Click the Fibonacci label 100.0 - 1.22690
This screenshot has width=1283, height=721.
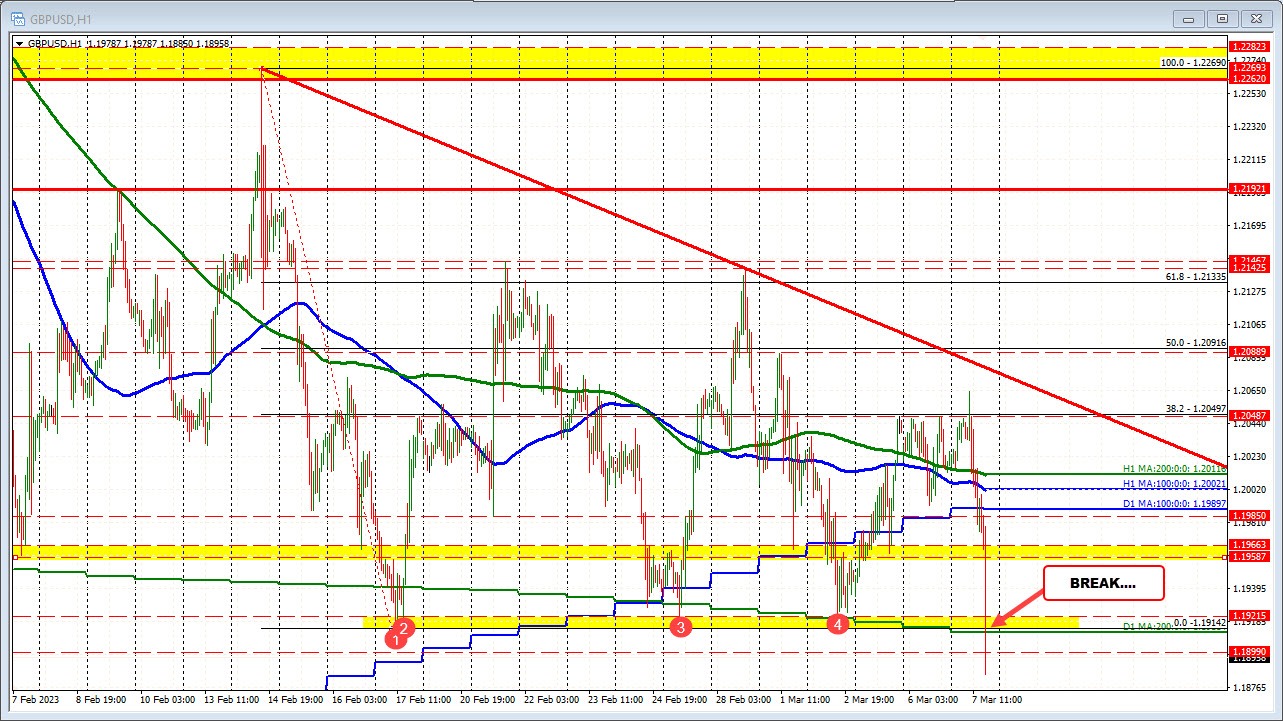point(1193,62)
